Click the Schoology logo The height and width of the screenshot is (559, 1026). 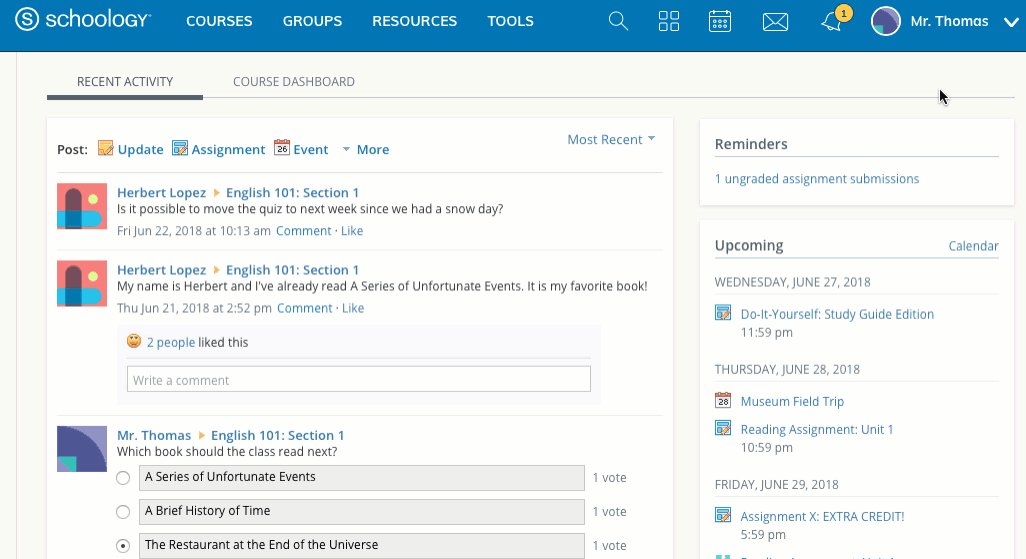(x=83, y=20)
